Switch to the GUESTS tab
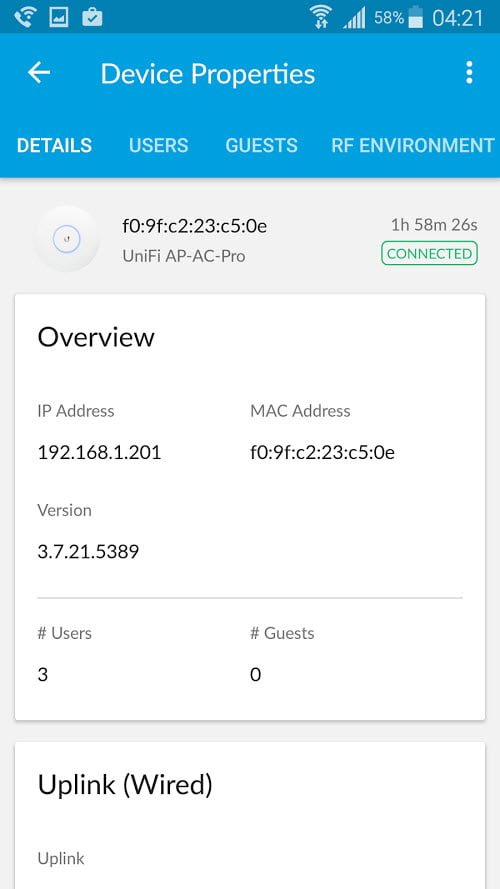The height and width of the screenshot is (889, 500). click(261, 146)
